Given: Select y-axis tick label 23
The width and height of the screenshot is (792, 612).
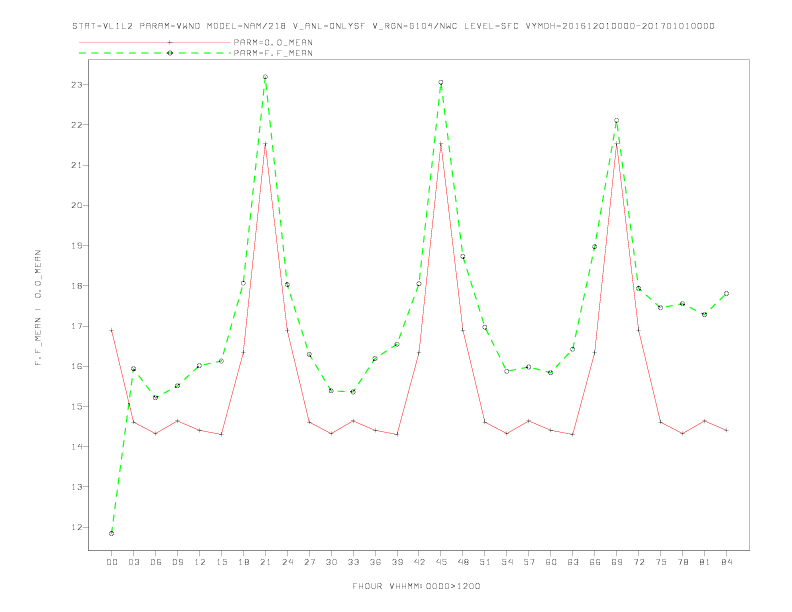Looking at the screenshot, I should [x=76, y=85].
